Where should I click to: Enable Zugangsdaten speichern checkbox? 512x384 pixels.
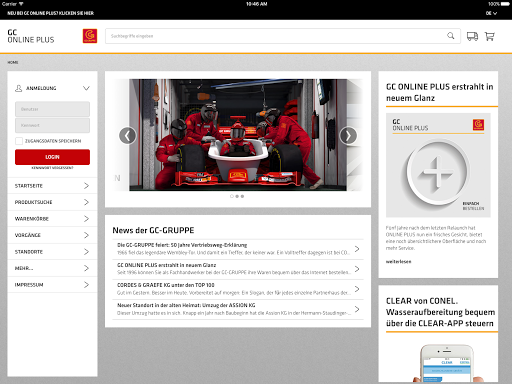tap(19, 141)
